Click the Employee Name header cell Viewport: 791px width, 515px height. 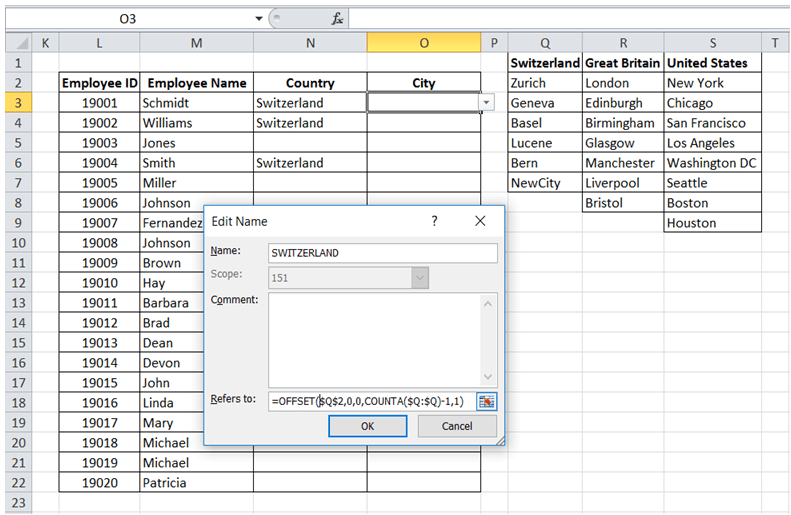tap(197, 83)
